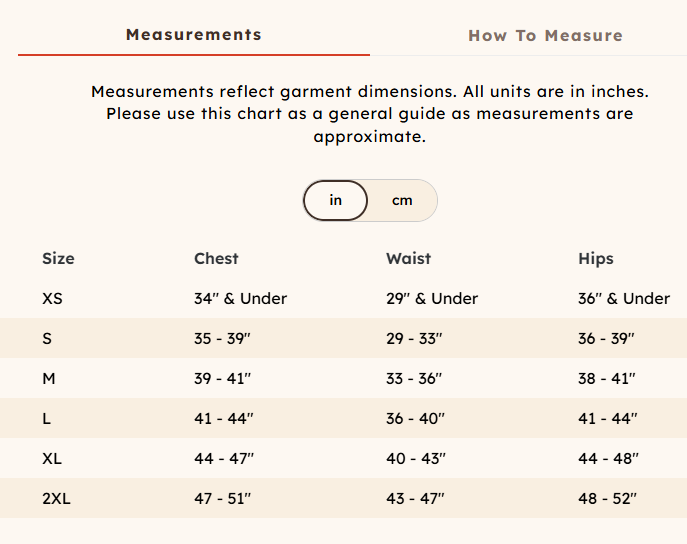Select the XL size row label

[52, 458]
